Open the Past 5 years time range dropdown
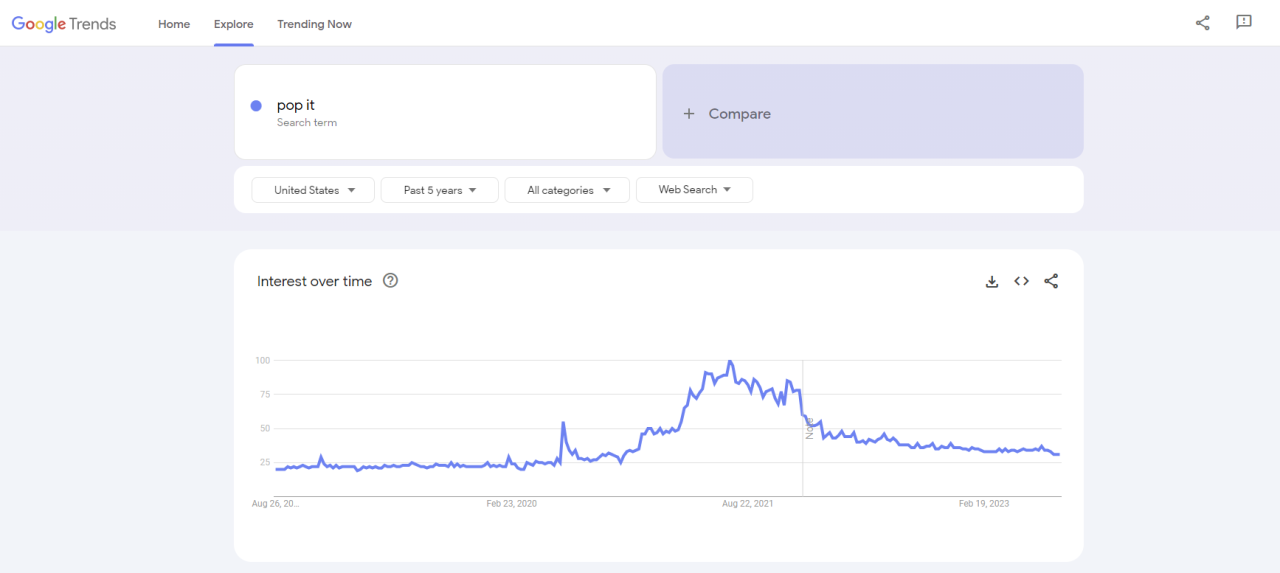 (439, 190)
